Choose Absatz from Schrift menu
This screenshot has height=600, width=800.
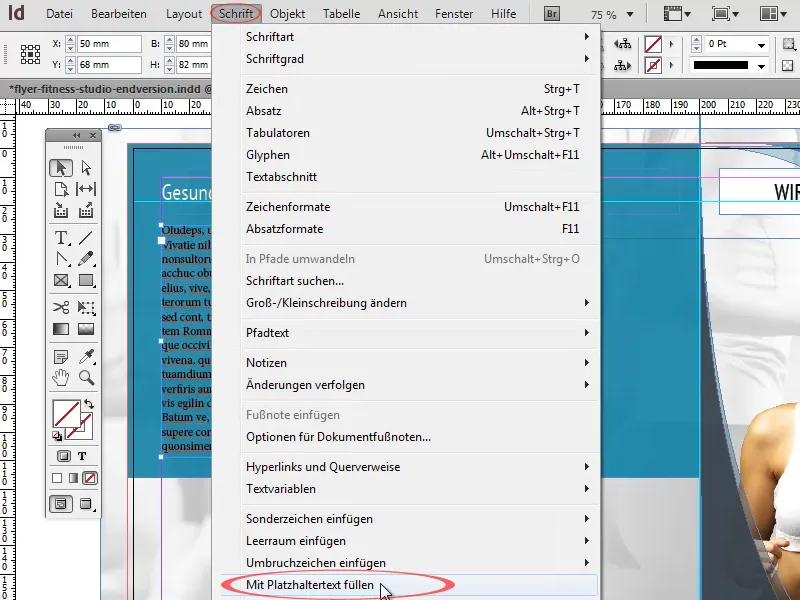click(x=415, y=111)
